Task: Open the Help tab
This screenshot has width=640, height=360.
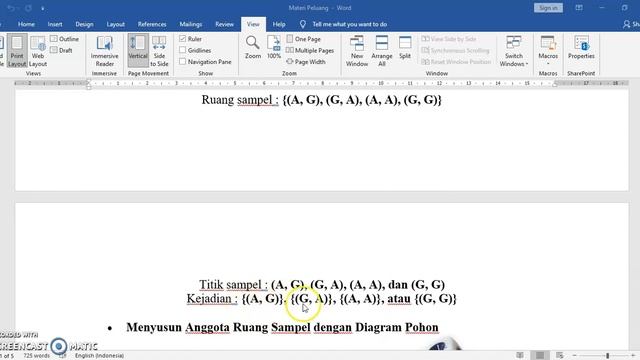Action: [279, 24]
